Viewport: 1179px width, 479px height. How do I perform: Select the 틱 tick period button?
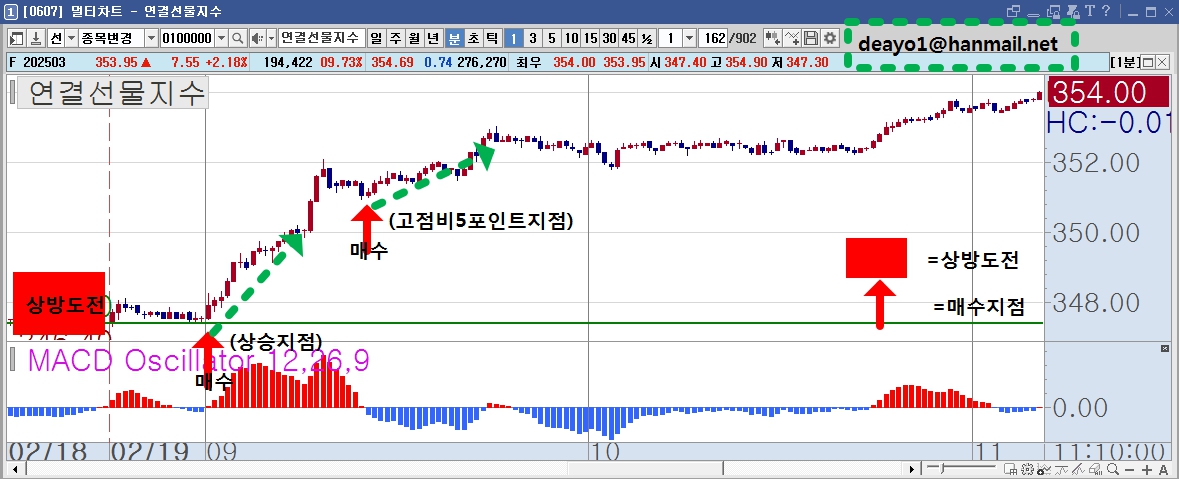click(x=491, y=38)
